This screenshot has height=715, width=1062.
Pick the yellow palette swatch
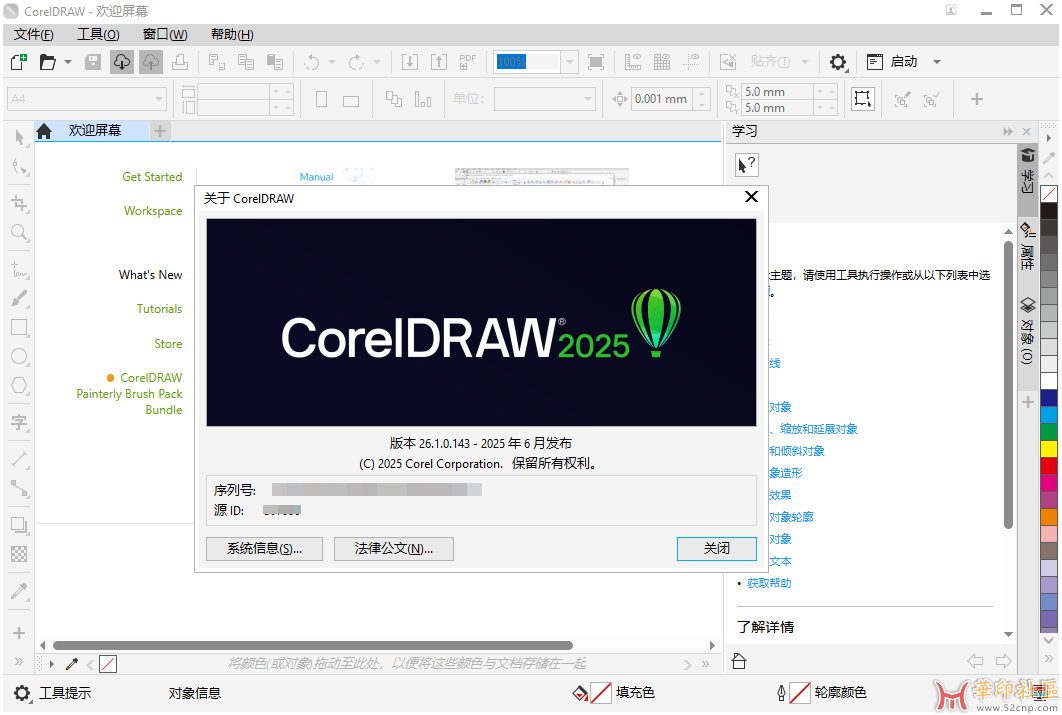click(1048, 448)
